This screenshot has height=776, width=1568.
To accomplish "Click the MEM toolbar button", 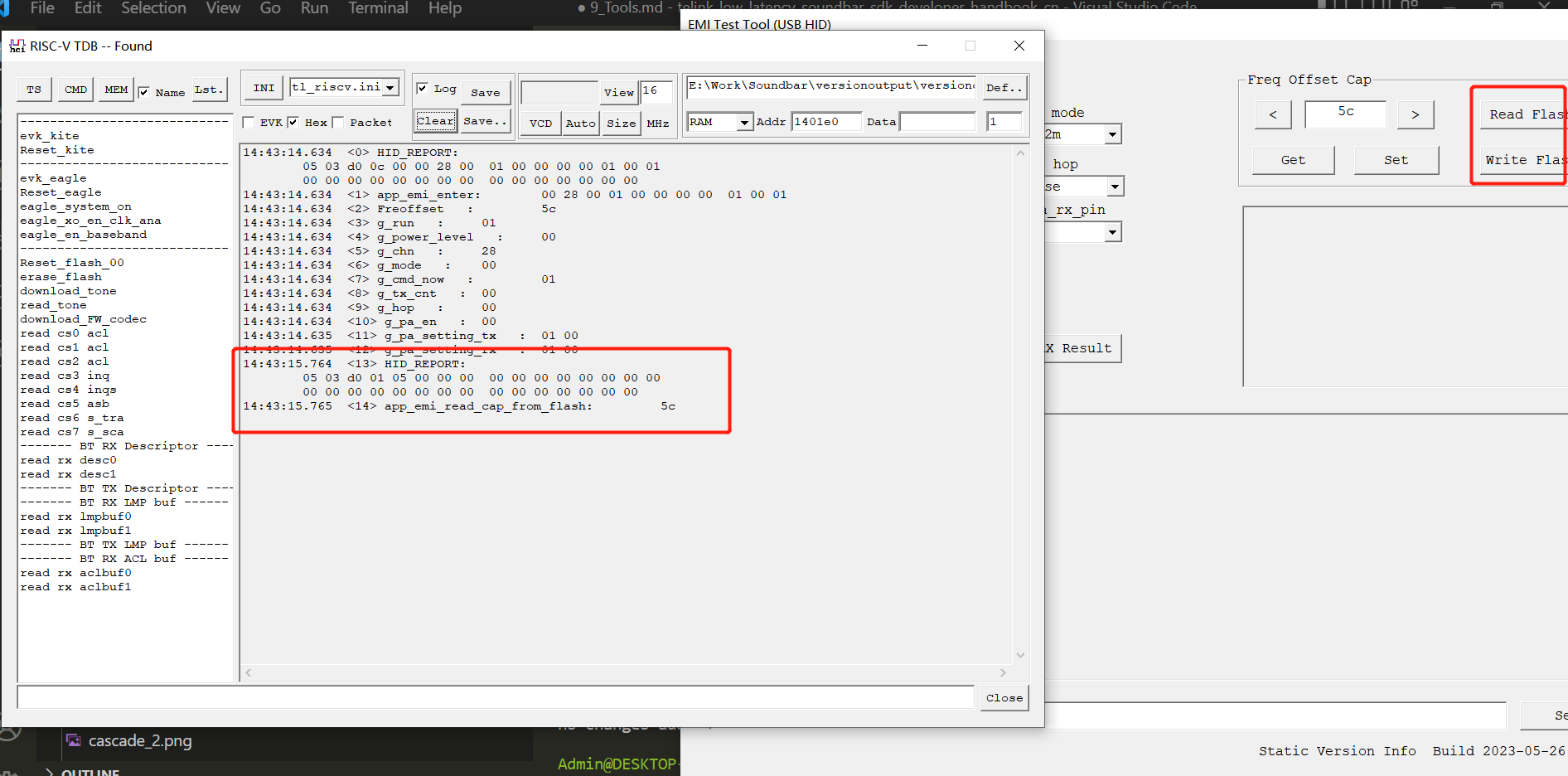I will click(115, 89).
